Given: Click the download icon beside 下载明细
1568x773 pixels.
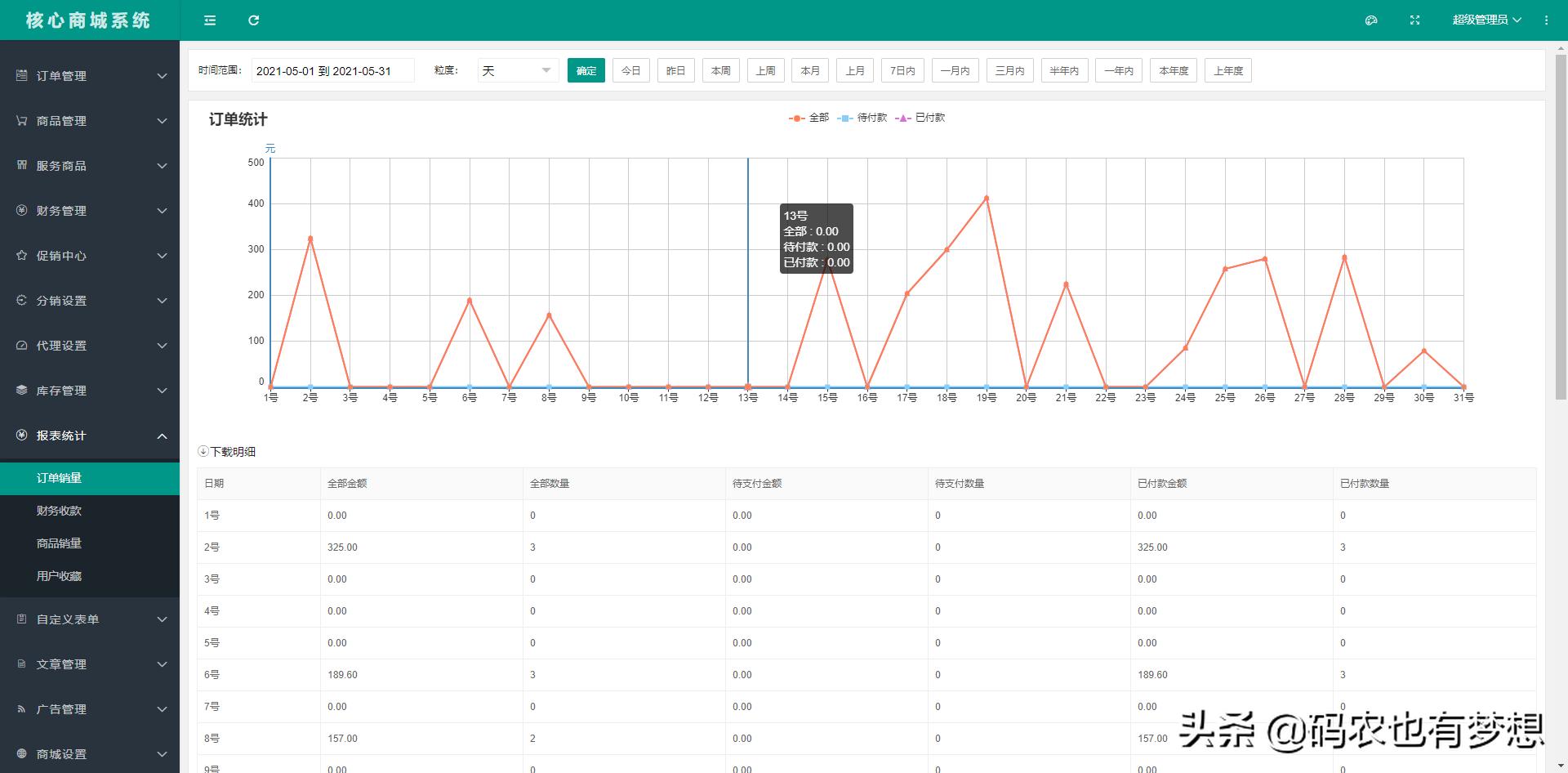Looking at the screenshot, I should 203,451.
